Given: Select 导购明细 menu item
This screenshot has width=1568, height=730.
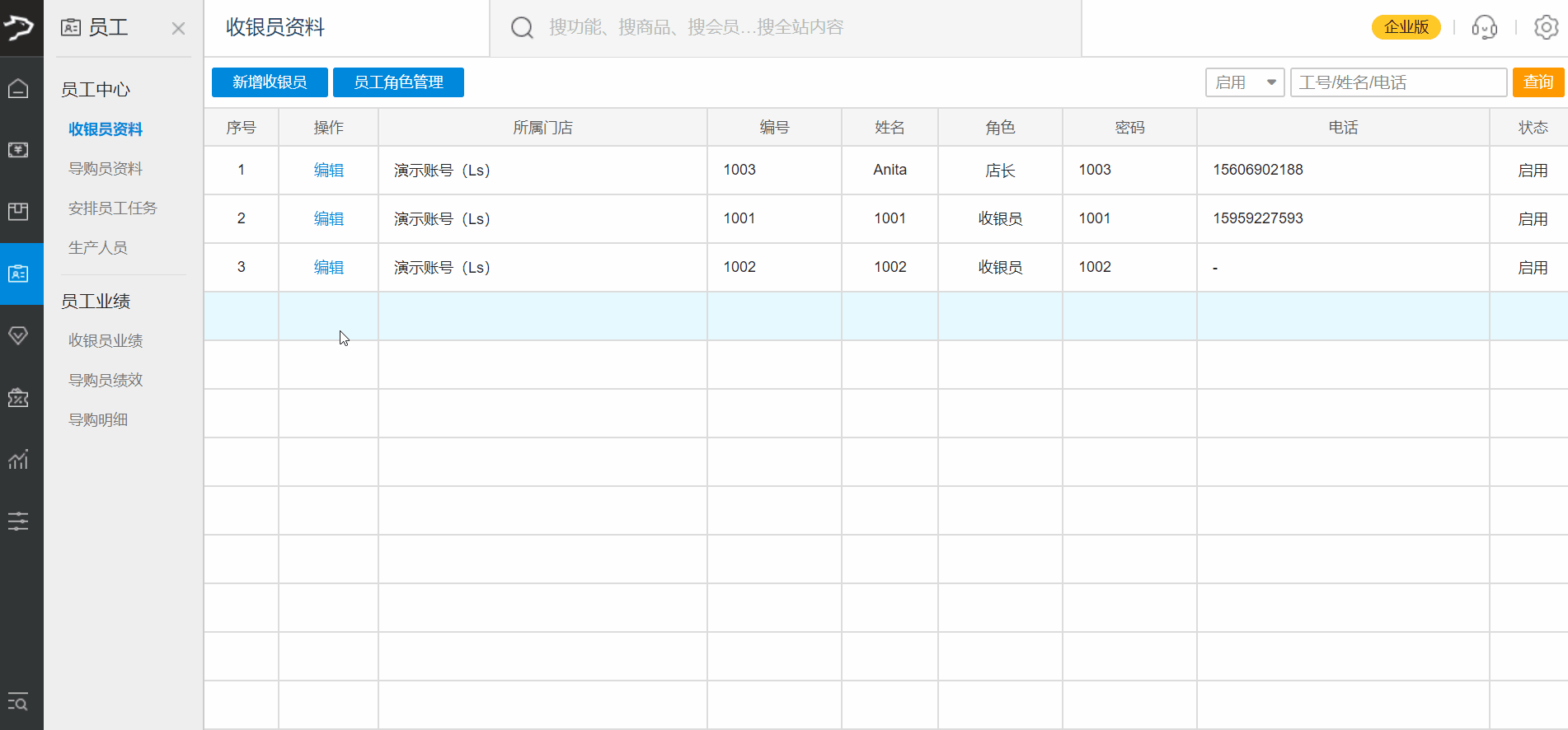Looking at the screenshot, I should 98,419.
